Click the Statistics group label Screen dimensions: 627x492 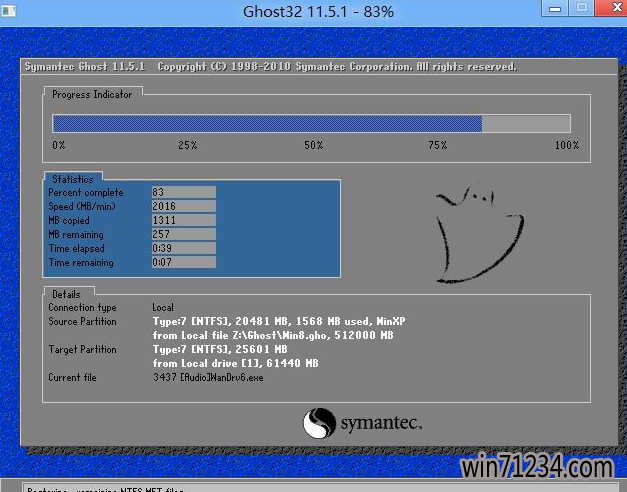73,179
